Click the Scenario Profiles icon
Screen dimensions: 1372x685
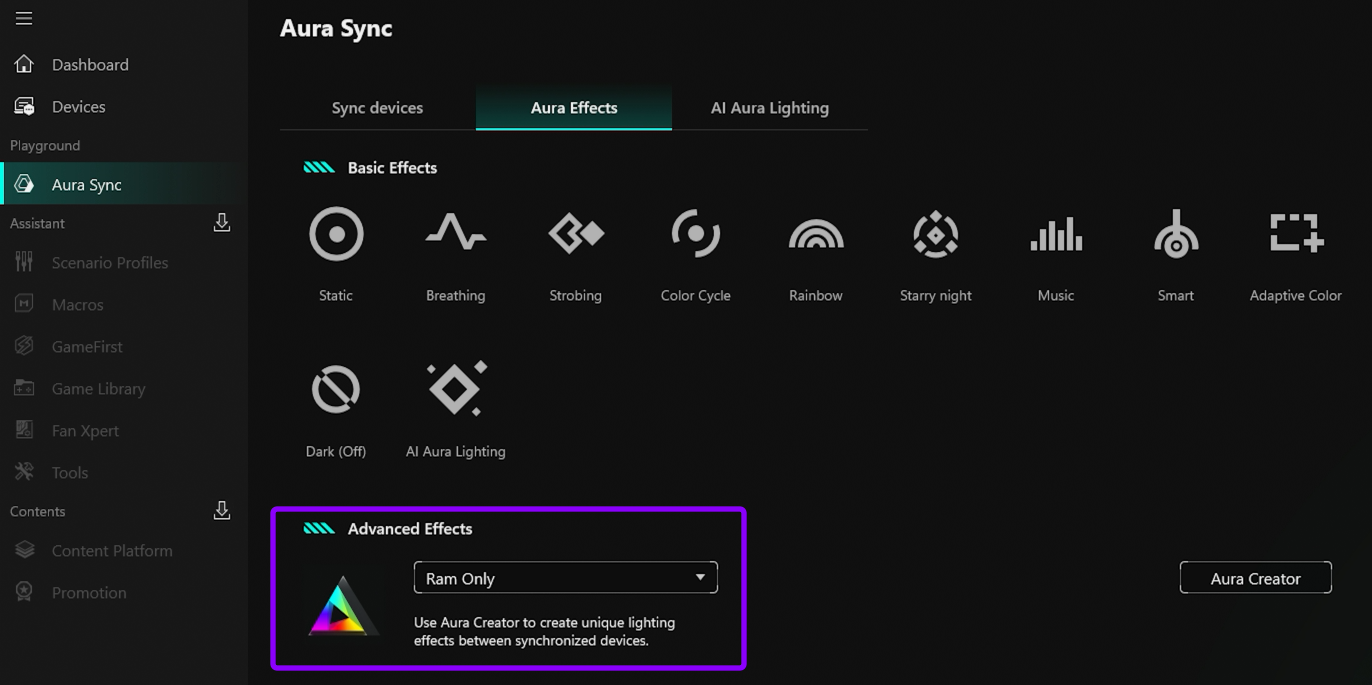tap(24, 262)
